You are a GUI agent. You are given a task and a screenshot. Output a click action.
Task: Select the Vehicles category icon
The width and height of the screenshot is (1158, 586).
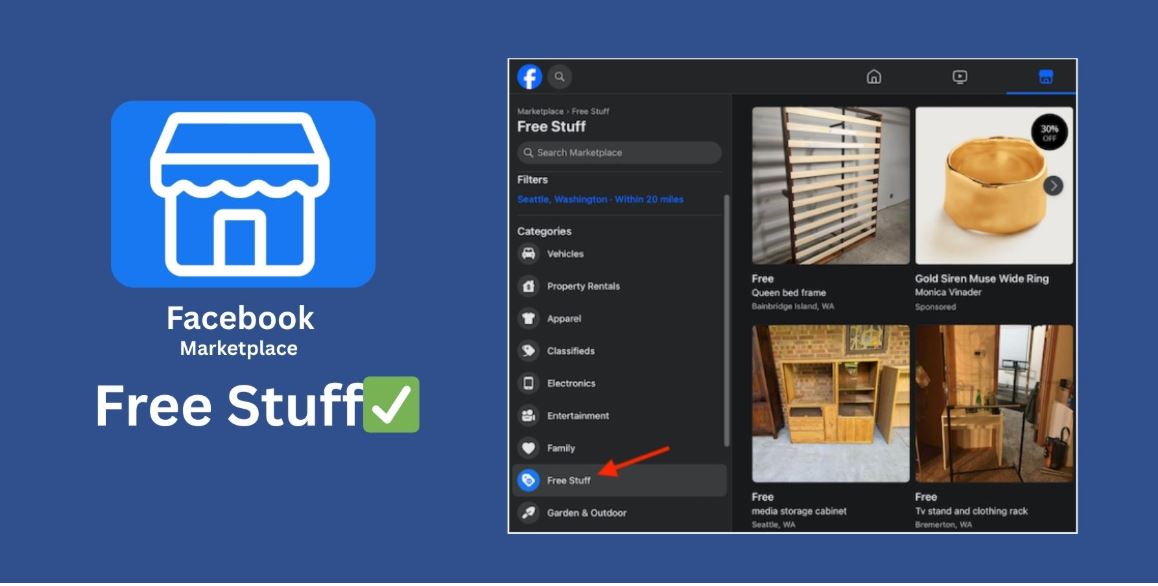530,254
